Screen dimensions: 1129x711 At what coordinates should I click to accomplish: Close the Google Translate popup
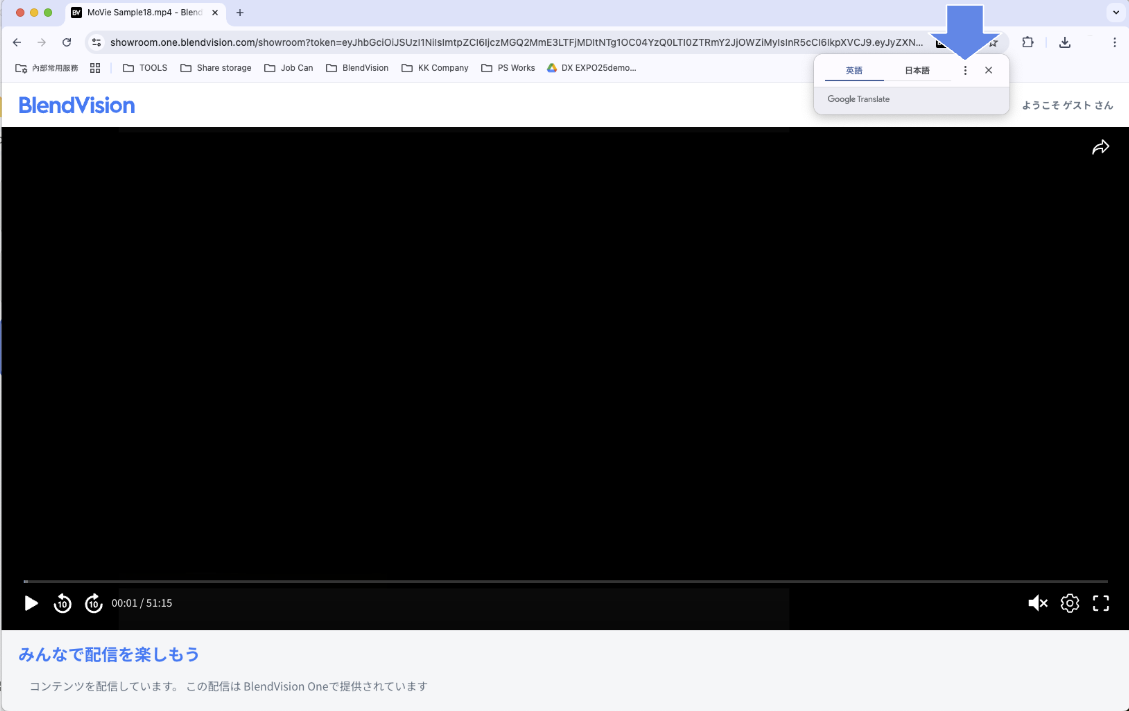pos(989,71)
